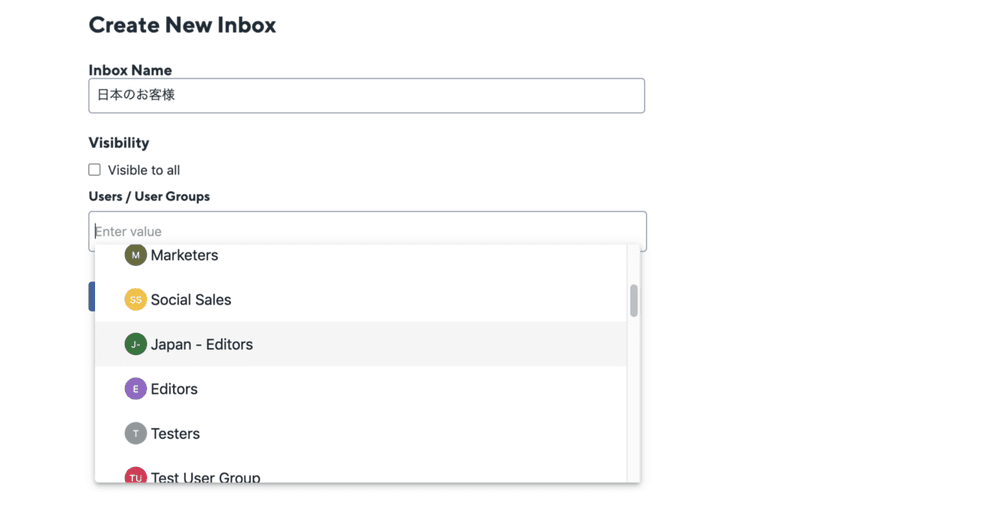
Task: Click the scrollbar track below the thumb
Action: 634,400
